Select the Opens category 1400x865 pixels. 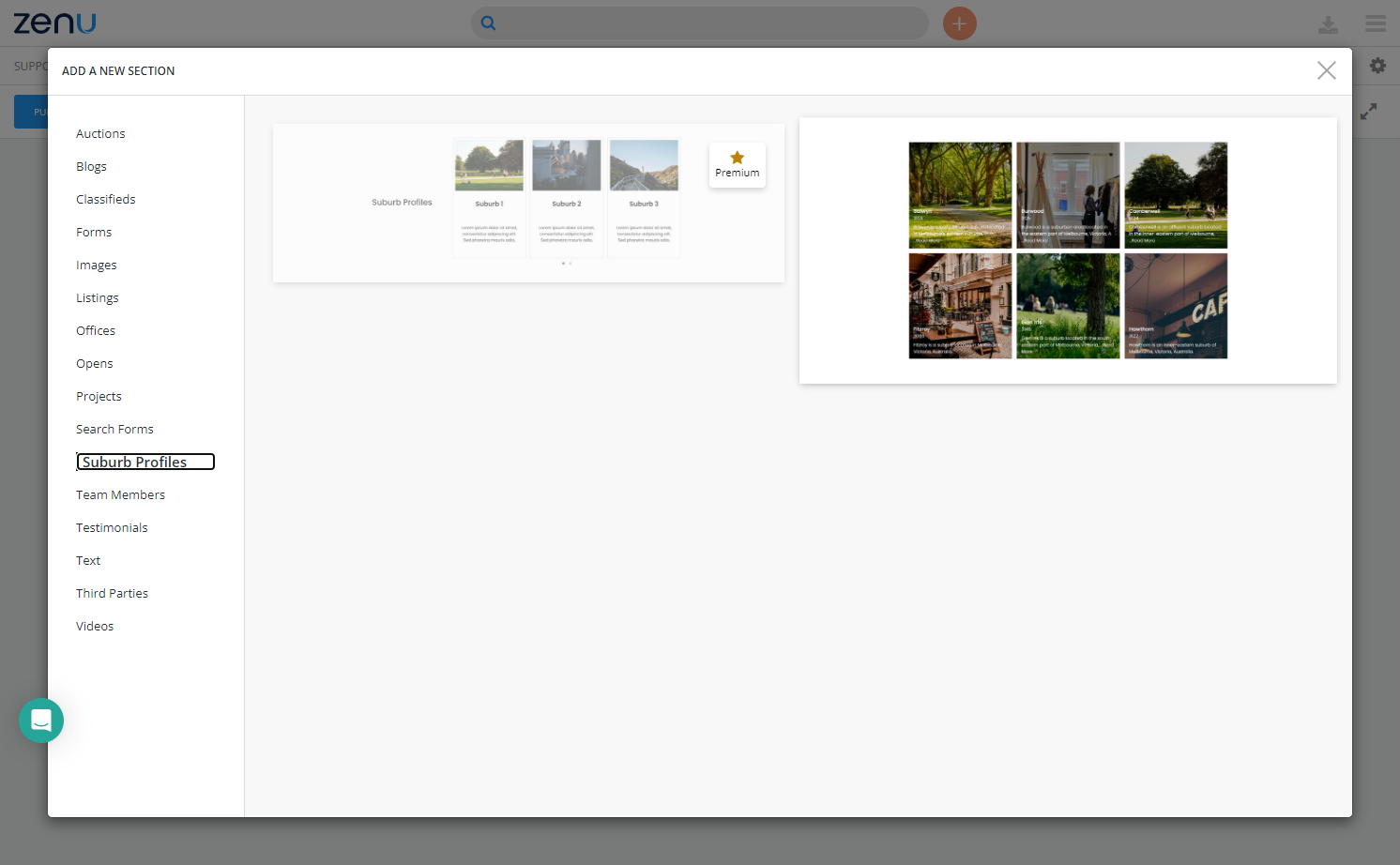tap(95, 364)
